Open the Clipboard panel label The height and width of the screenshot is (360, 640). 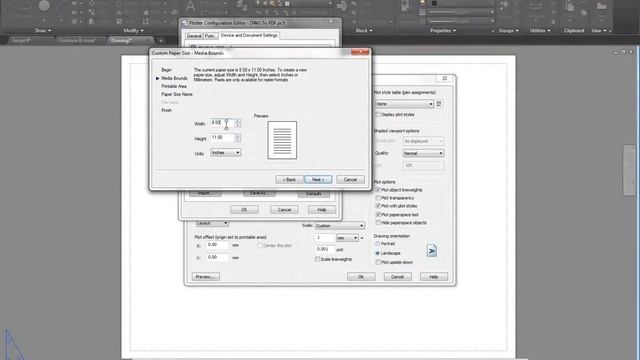(573, 31)
